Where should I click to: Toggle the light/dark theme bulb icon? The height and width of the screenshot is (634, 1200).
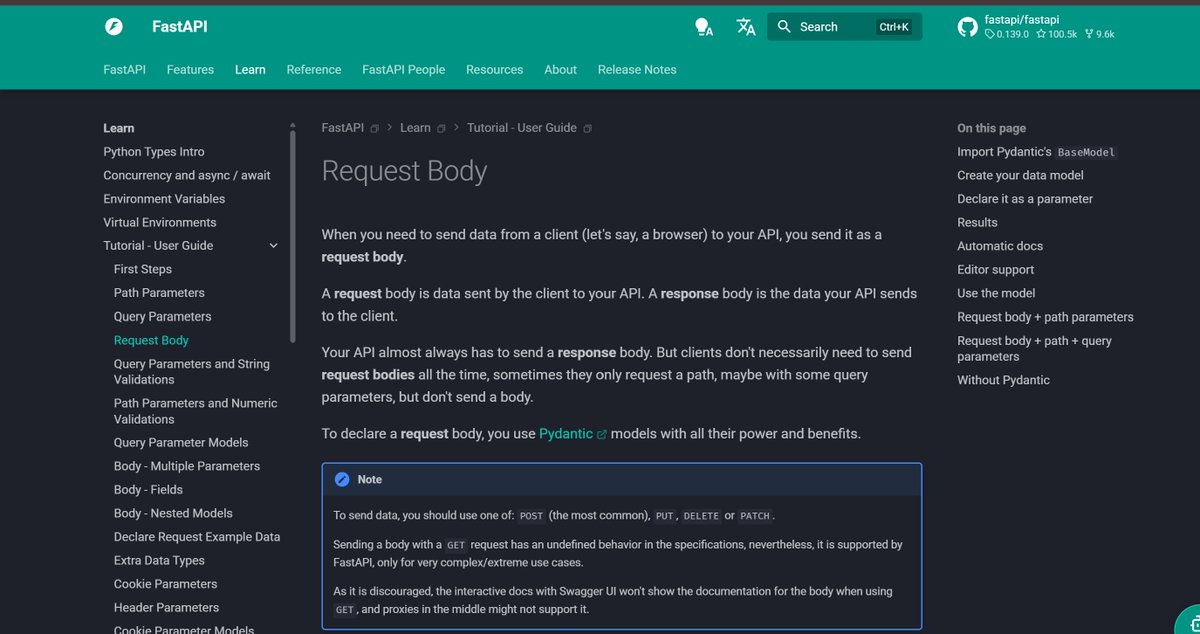(704, 27)
